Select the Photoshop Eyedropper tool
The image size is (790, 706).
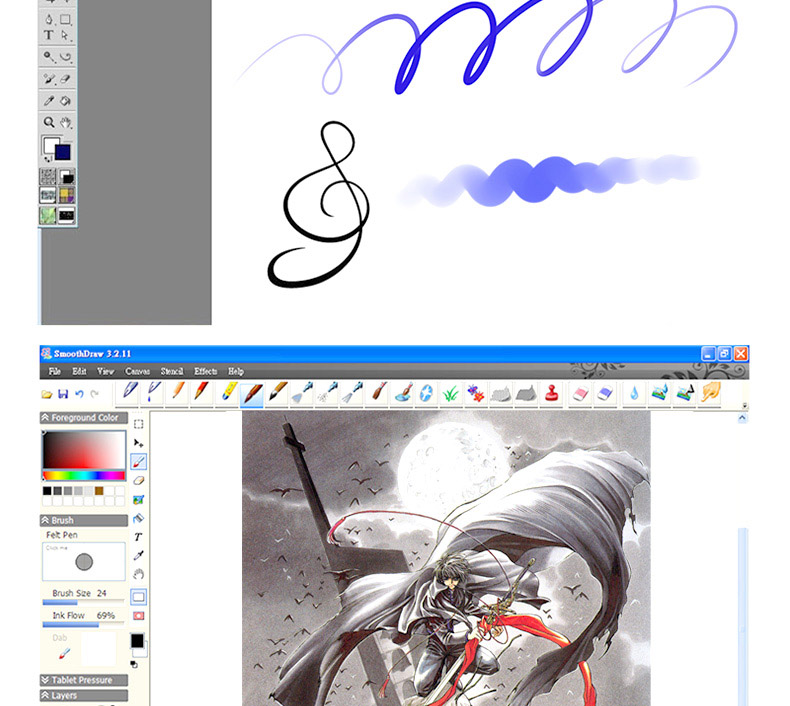point(48,101)
